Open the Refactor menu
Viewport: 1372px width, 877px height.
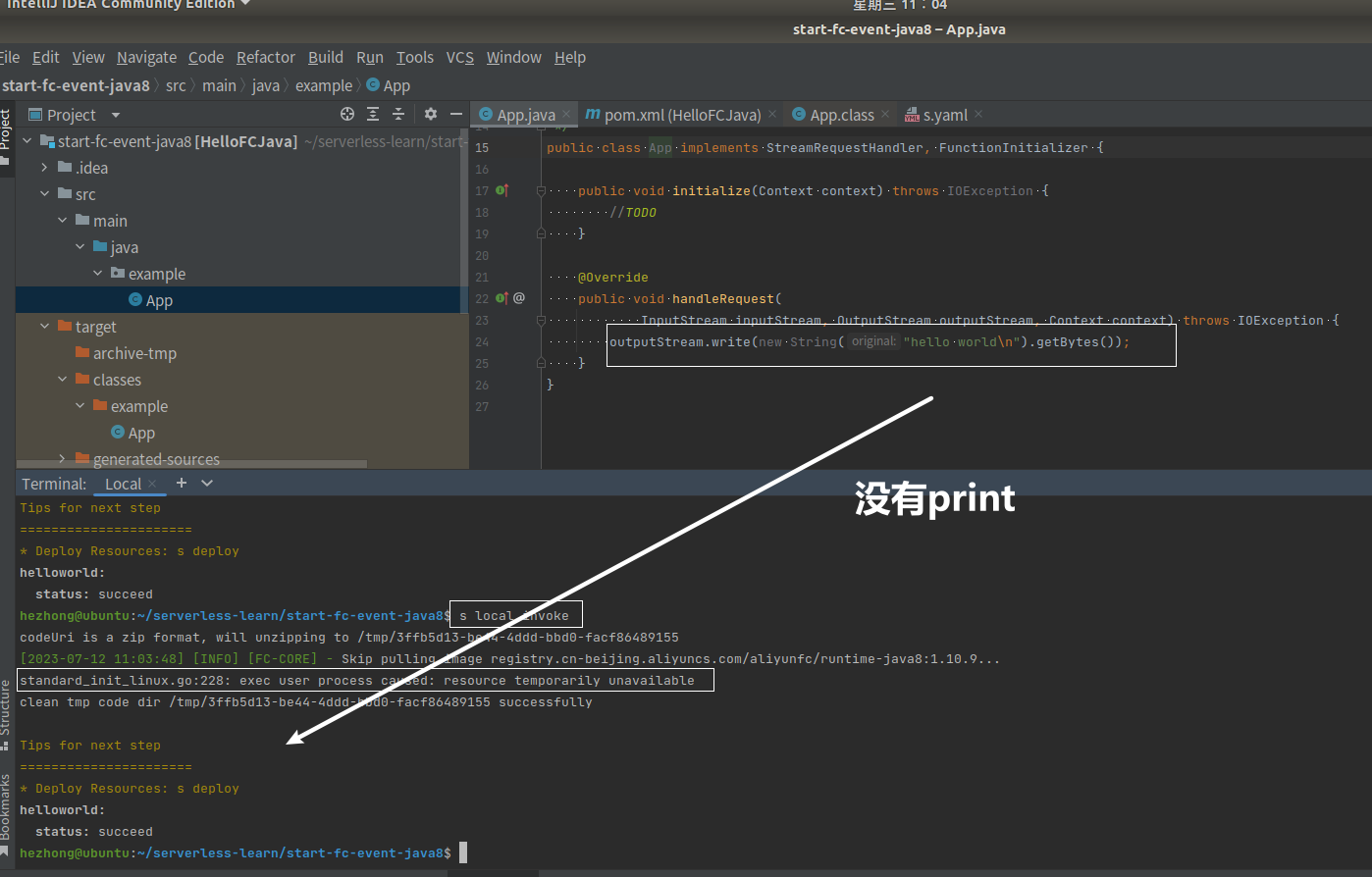tap(265, 57)
